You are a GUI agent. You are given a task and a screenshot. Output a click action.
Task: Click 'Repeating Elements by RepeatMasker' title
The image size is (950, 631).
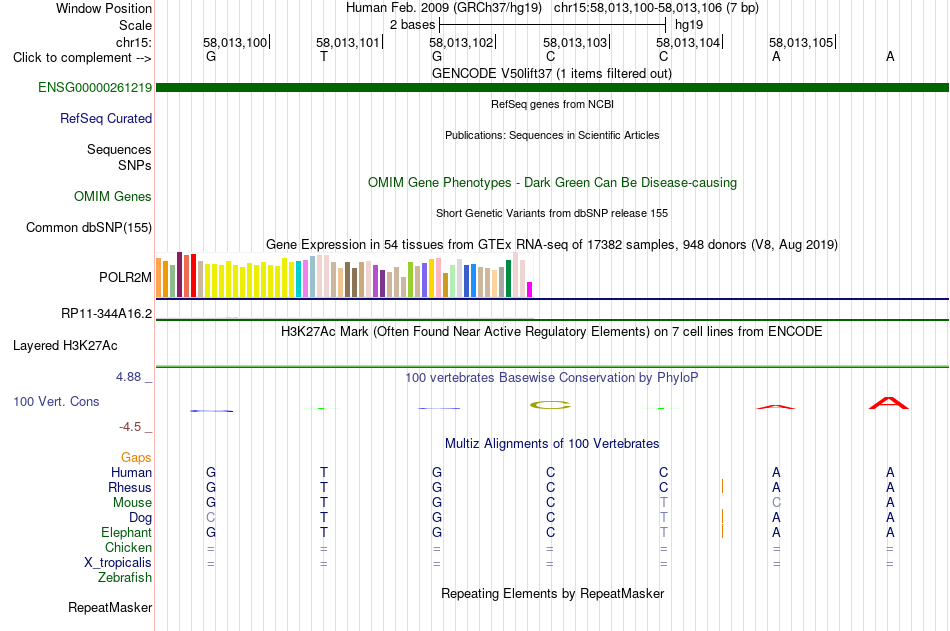click(553, 593)
